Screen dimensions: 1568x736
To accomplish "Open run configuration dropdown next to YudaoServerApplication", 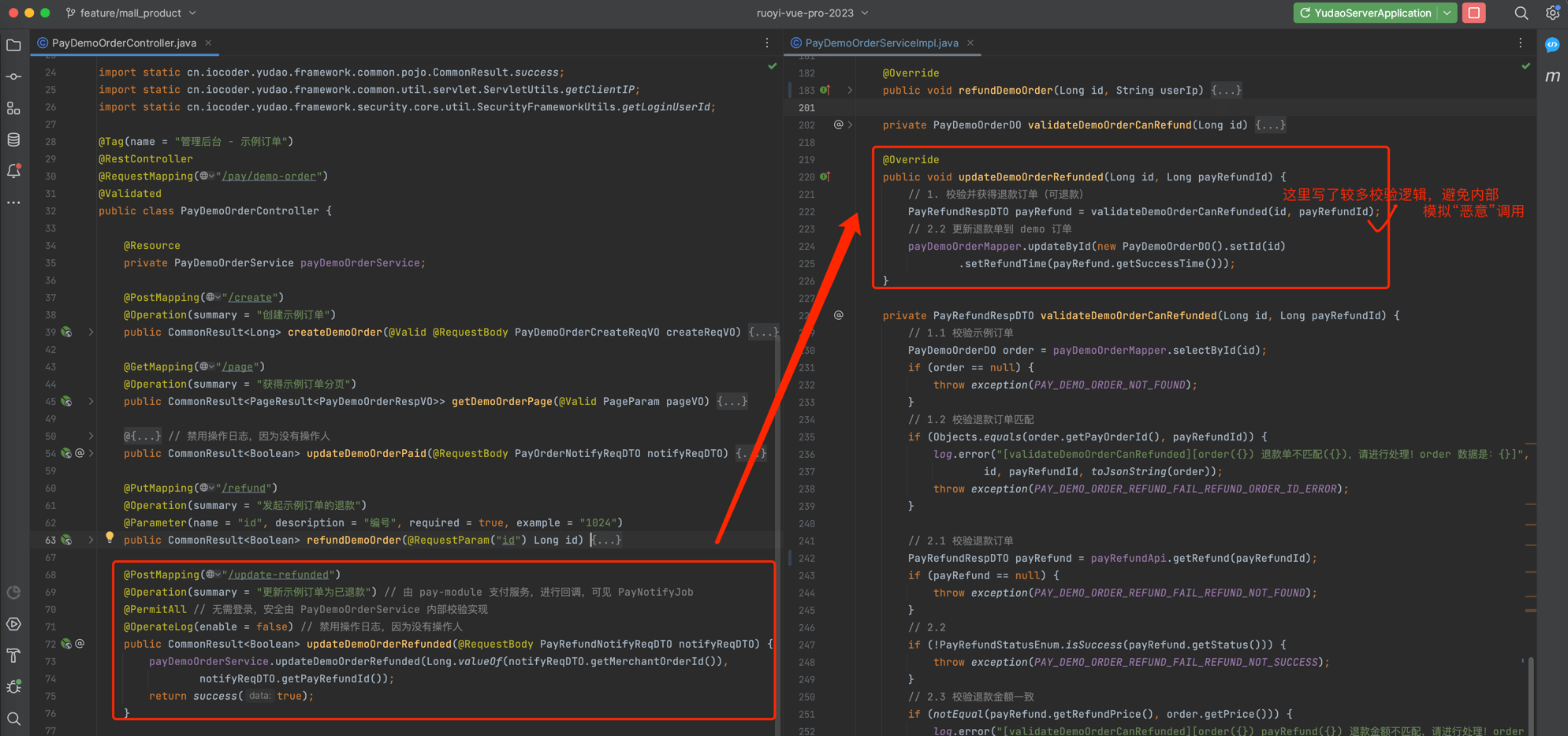I will coord(1447,13).
